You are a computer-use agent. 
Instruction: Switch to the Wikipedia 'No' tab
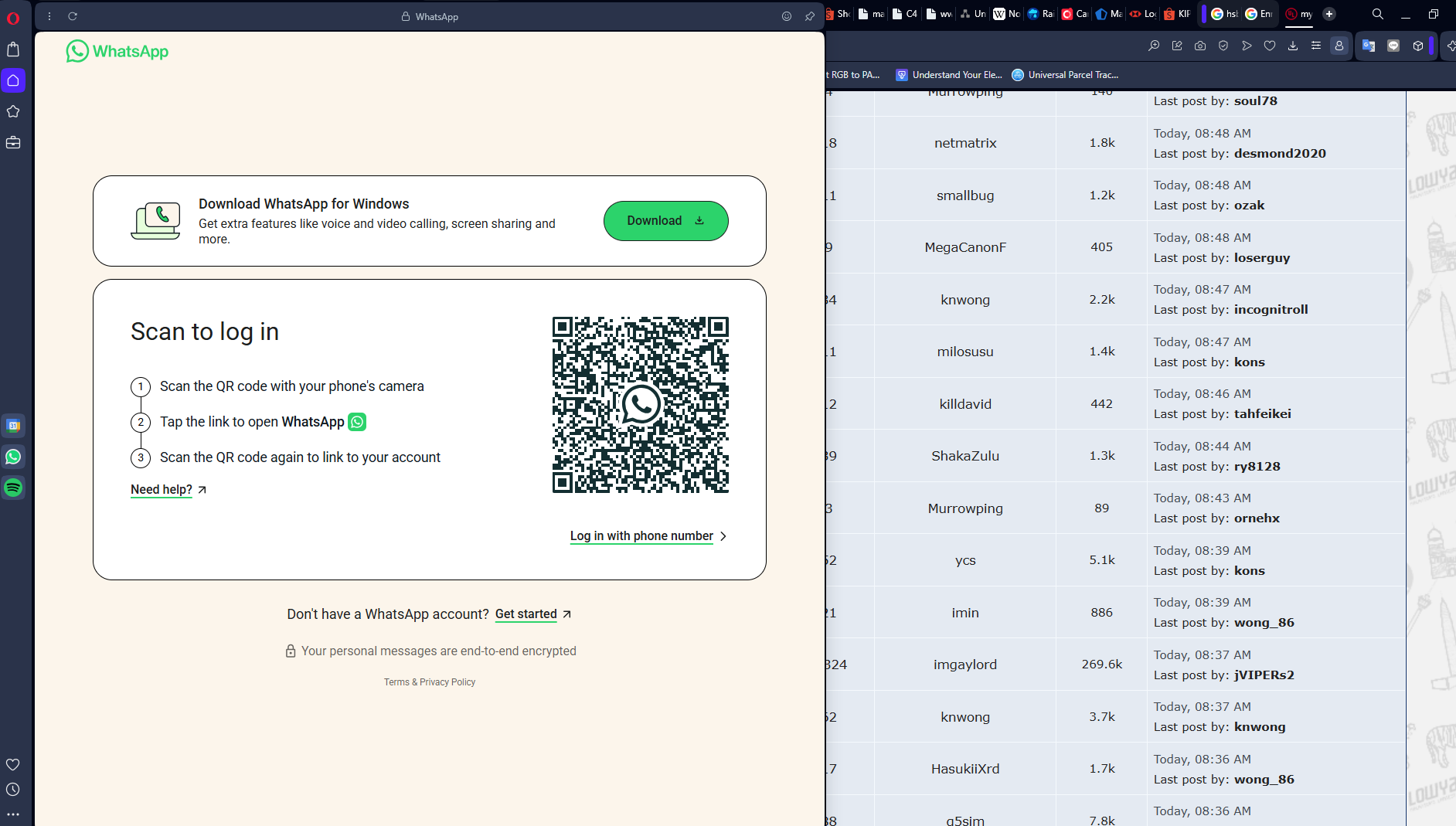pyautogui.click(x=1007, y=14)
